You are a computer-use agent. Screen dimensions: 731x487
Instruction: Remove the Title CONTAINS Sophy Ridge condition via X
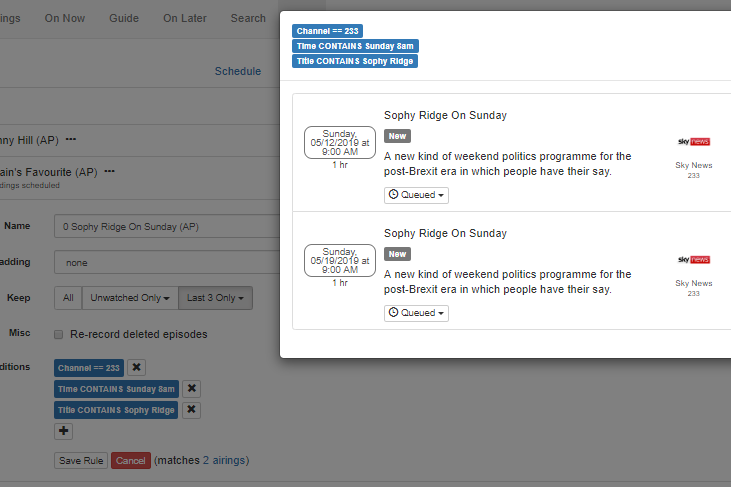192,410
